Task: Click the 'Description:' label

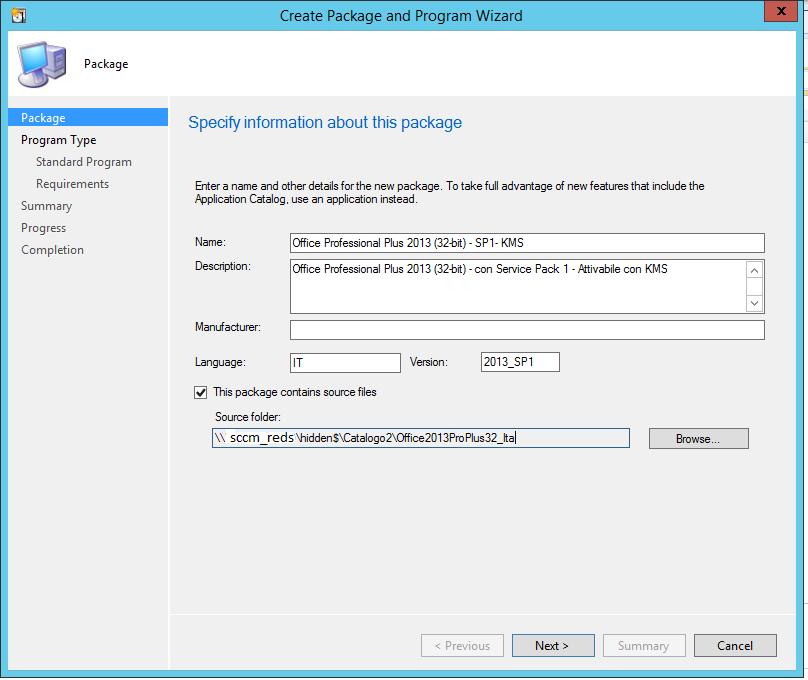Action: click(x=223, y=266)
